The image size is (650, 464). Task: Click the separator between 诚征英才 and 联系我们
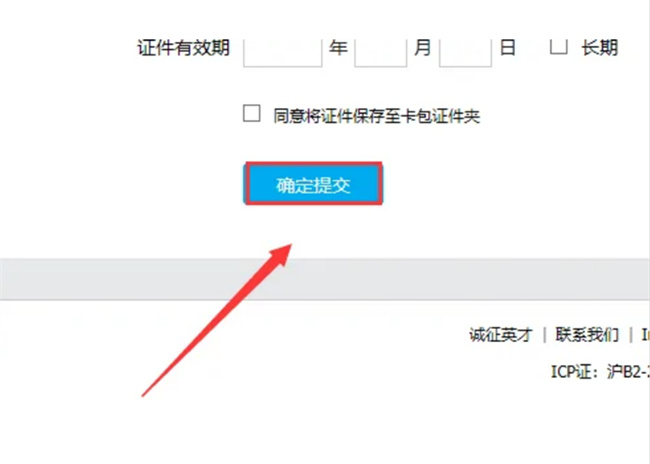[544, 335]
